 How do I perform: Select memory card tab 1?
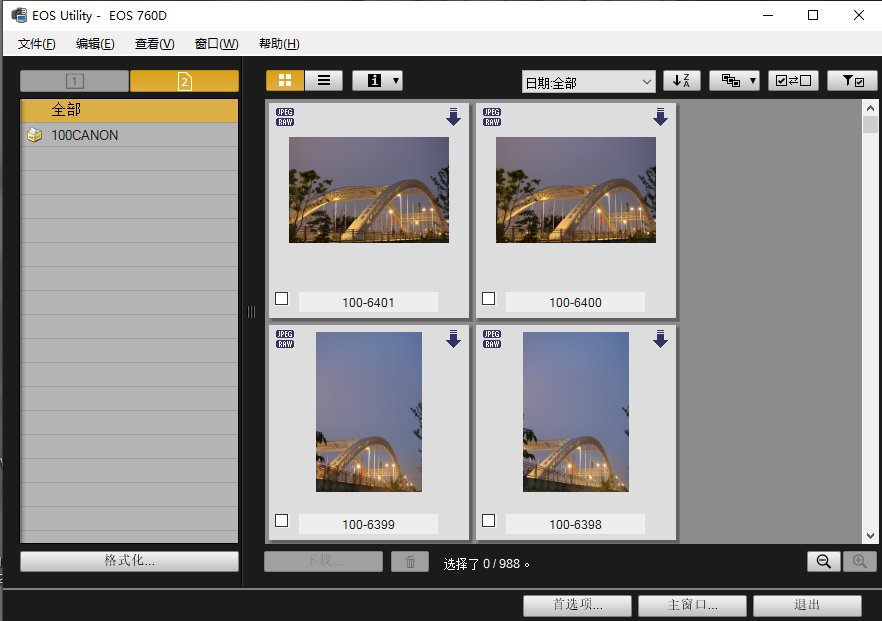[75, 81]
